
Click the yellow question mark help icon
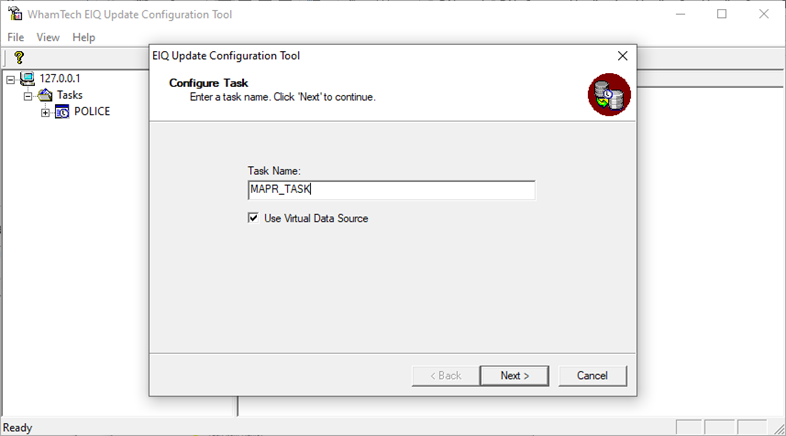click(x=19, y=57)
